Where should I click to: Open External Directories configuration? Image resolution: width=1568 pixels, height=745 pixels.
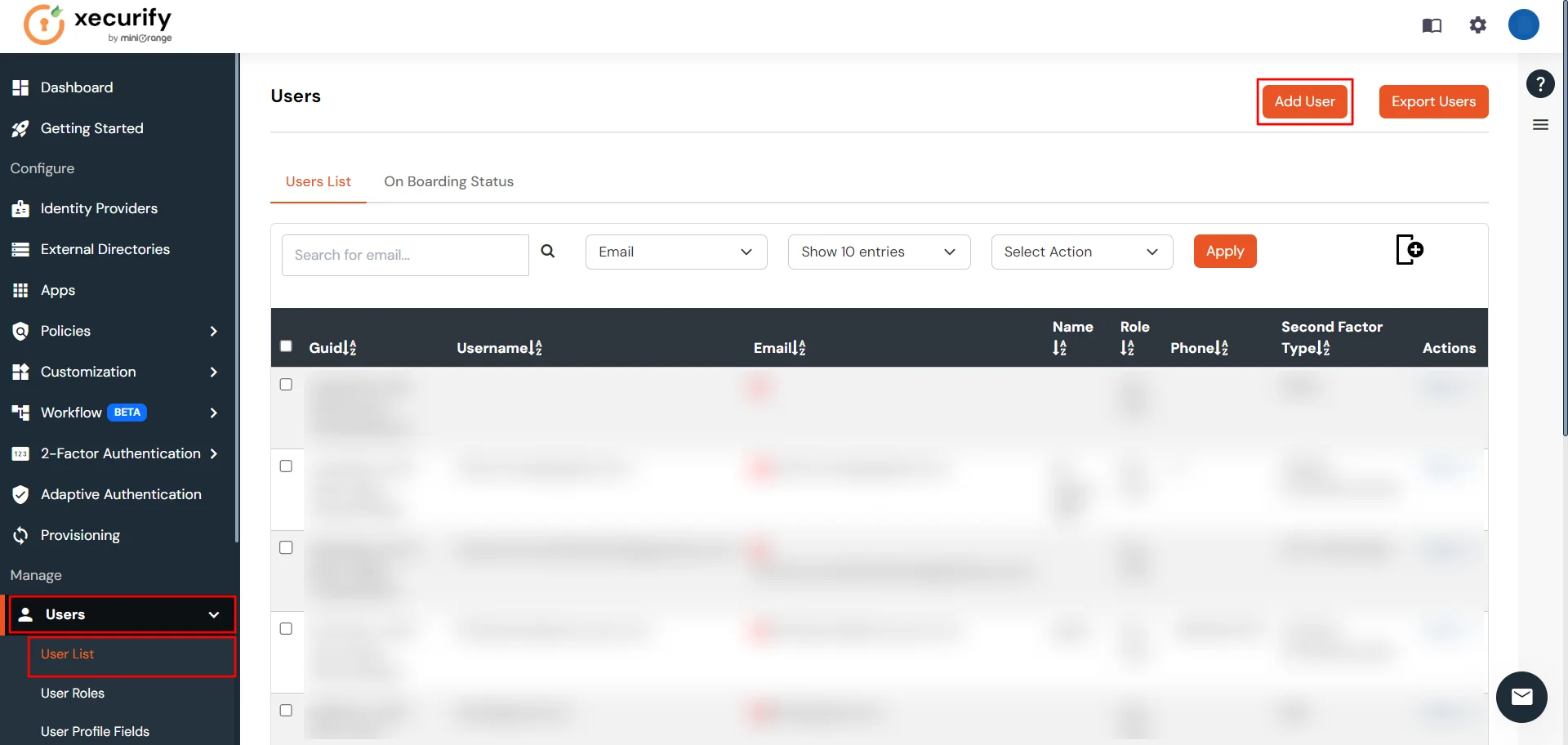tap(105, 249)
